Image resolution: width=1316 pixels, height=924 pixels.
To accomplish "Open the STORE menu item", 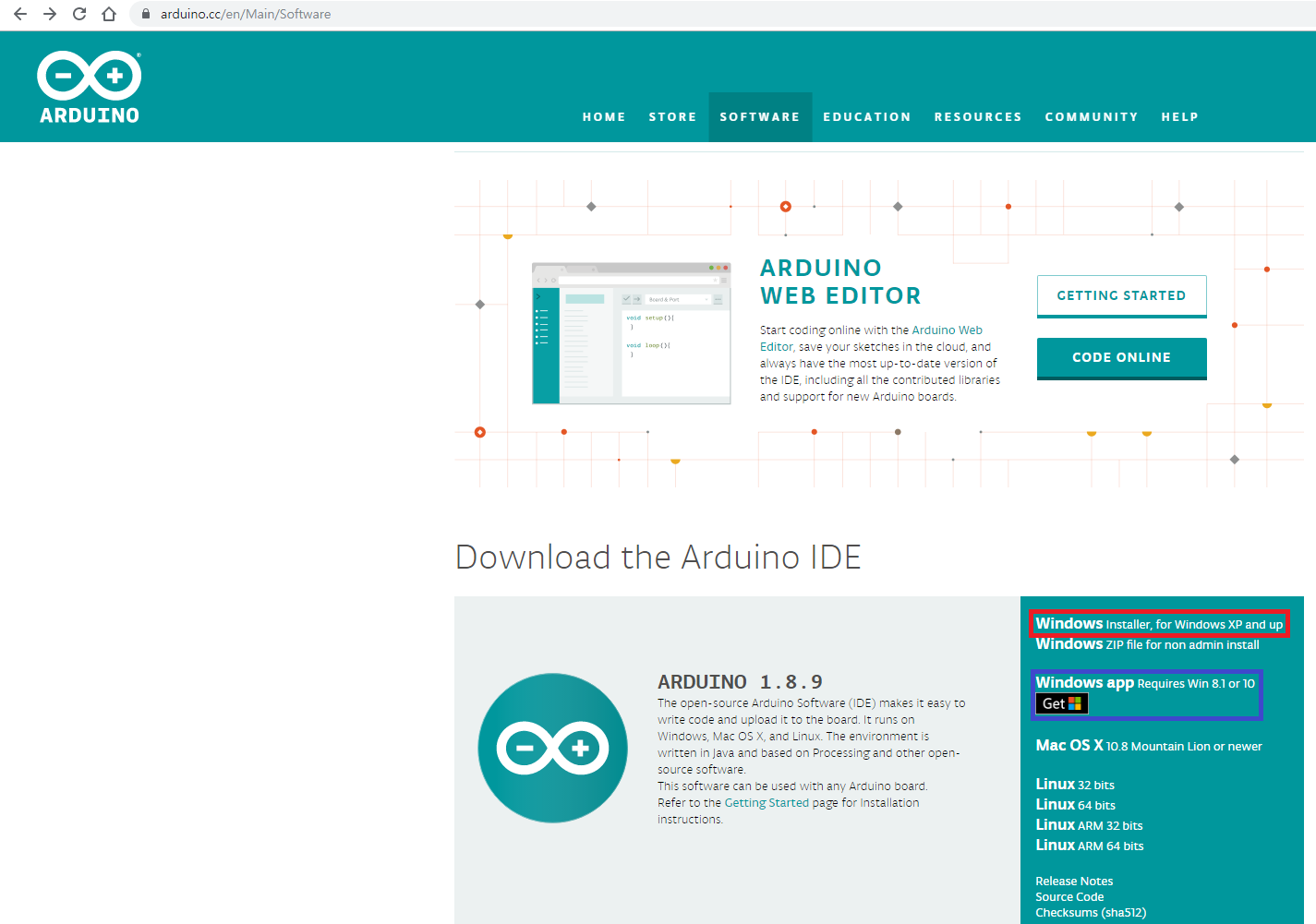I will (x=672, y=117).
